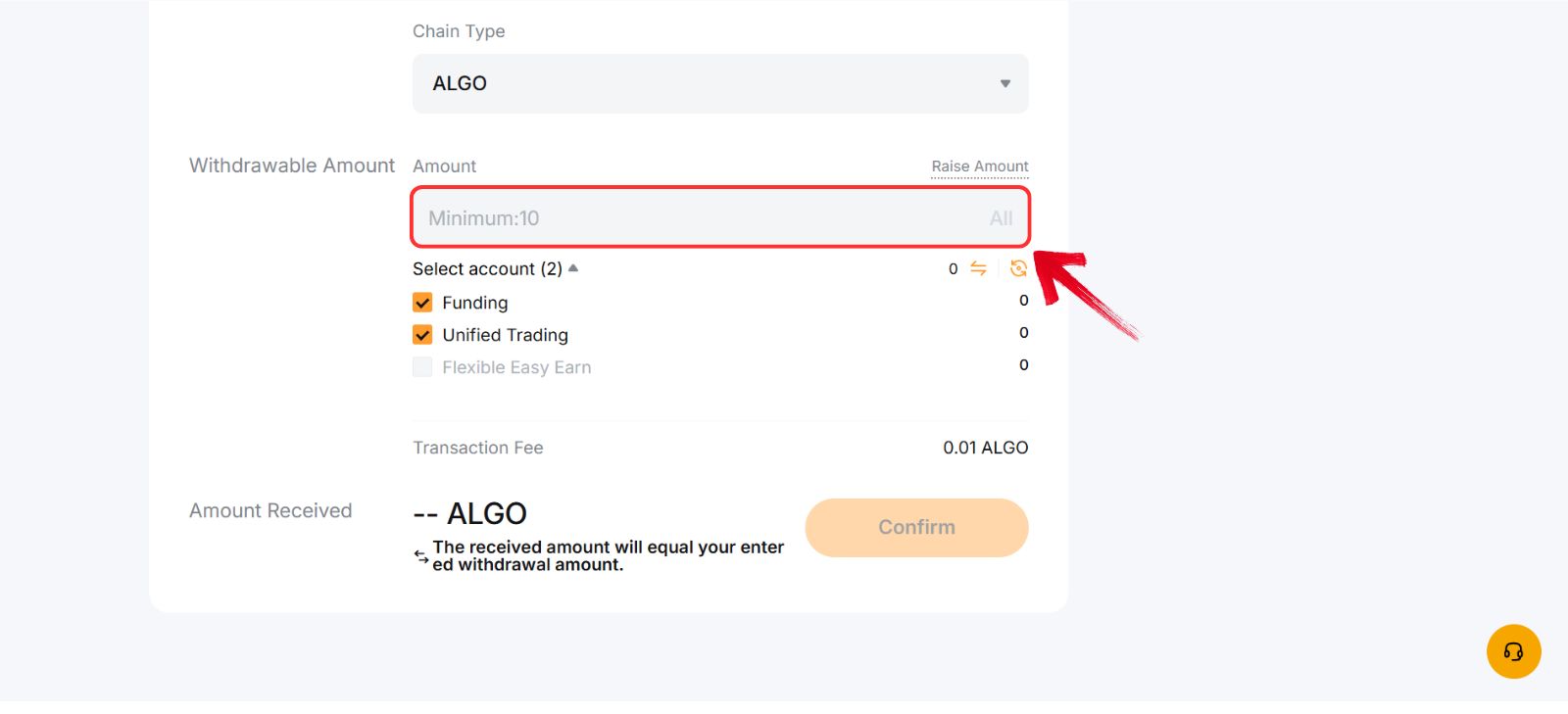Viewport: 1568px width, 714px height.
Task: Click the disabled Flexible Easy Earn checkbox
Action: pyautogui.click(x=421, y=366)
